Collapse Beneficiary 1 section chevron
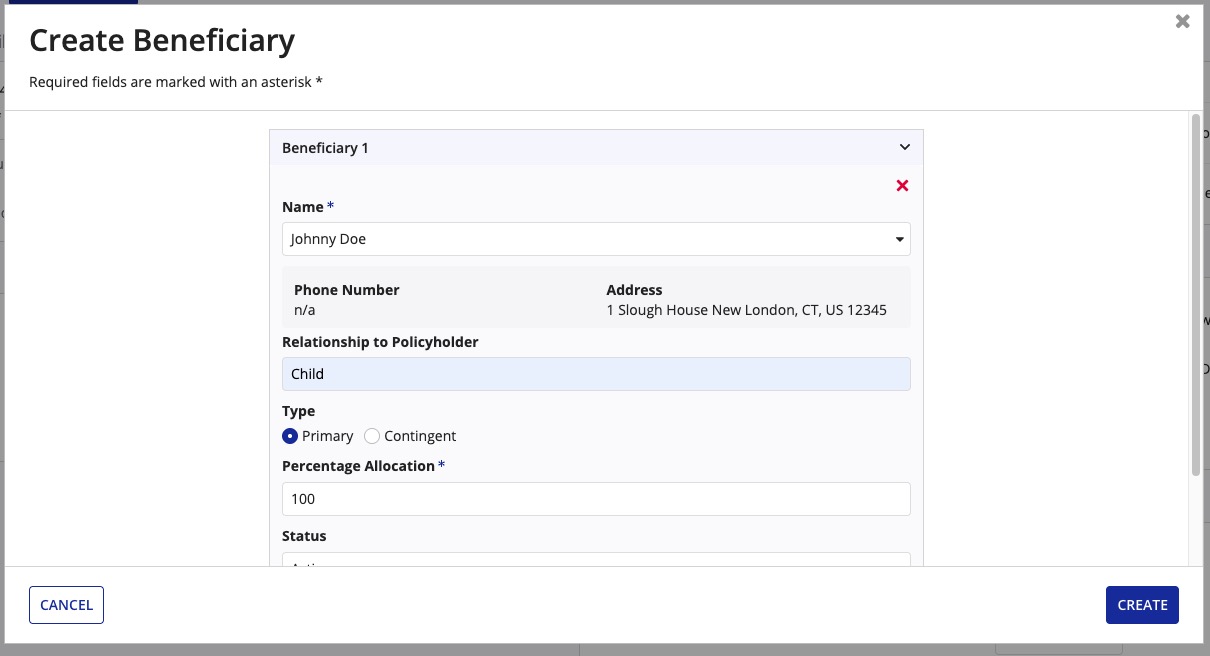1210x656 pixels. click(x=904, y=147)
